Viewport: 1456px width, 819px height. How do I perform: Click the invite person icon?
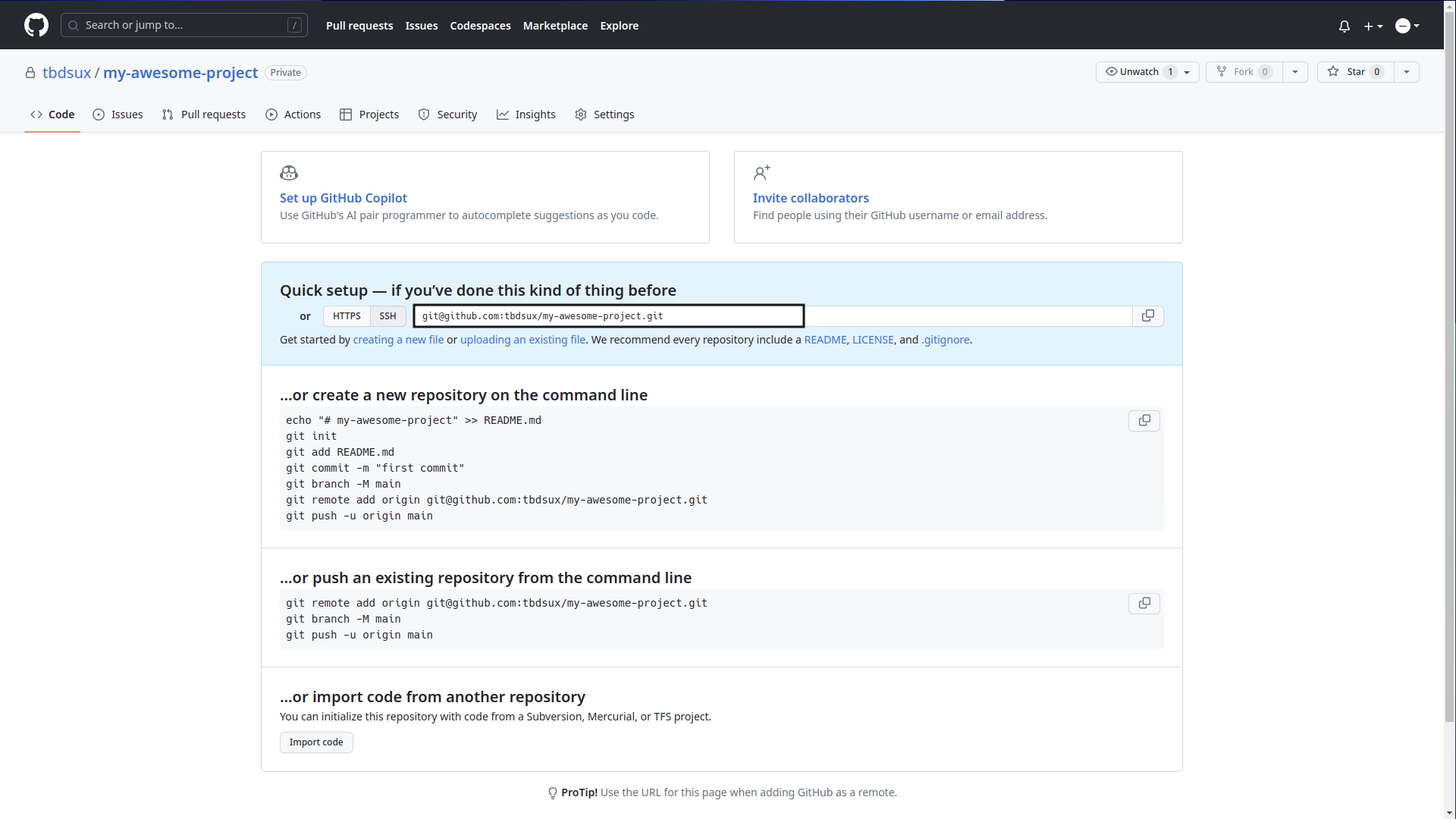coord(762,173)
